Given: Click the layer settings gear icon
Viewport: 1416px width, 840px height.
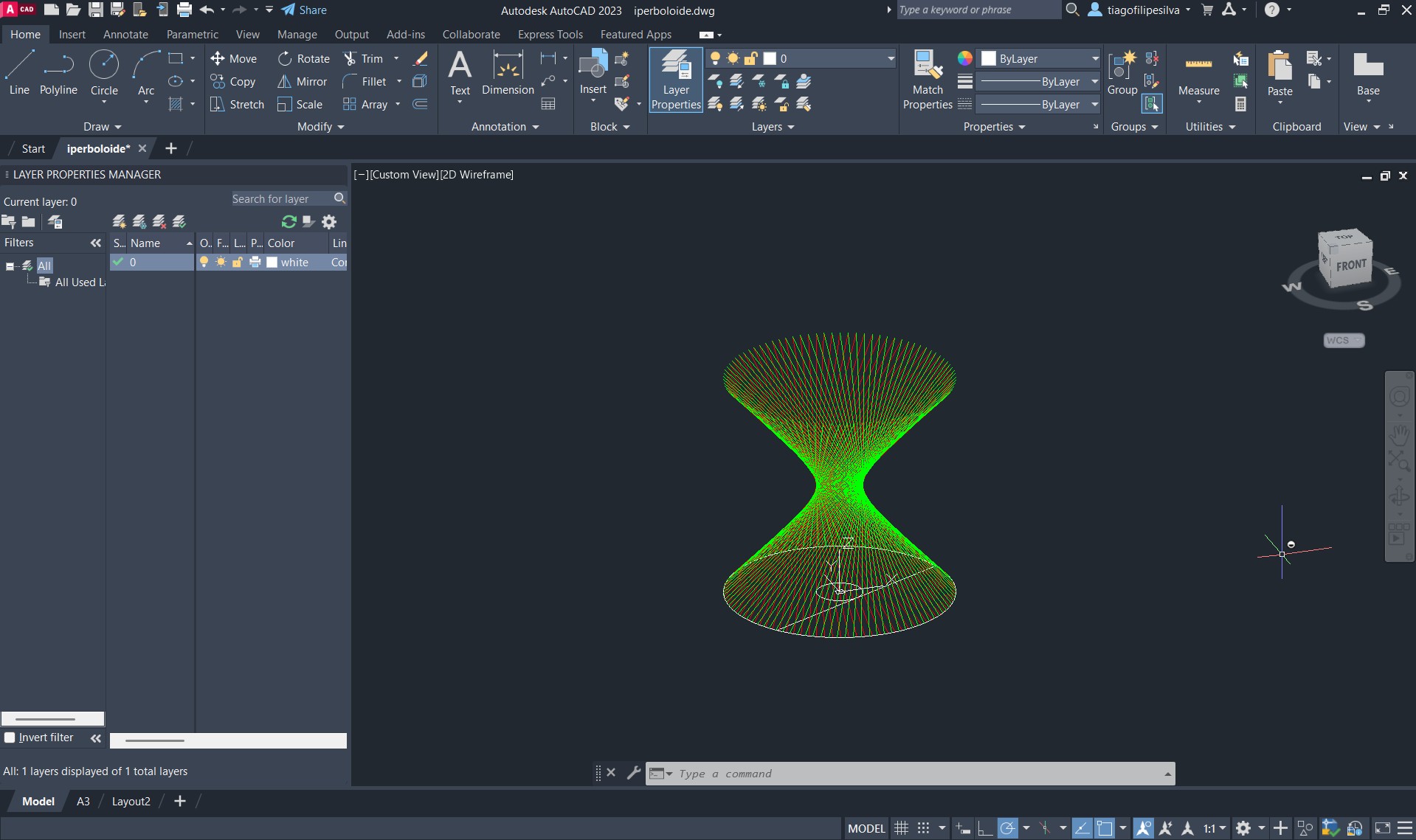Looking at the screenshot, I should (x=329, y=222).
